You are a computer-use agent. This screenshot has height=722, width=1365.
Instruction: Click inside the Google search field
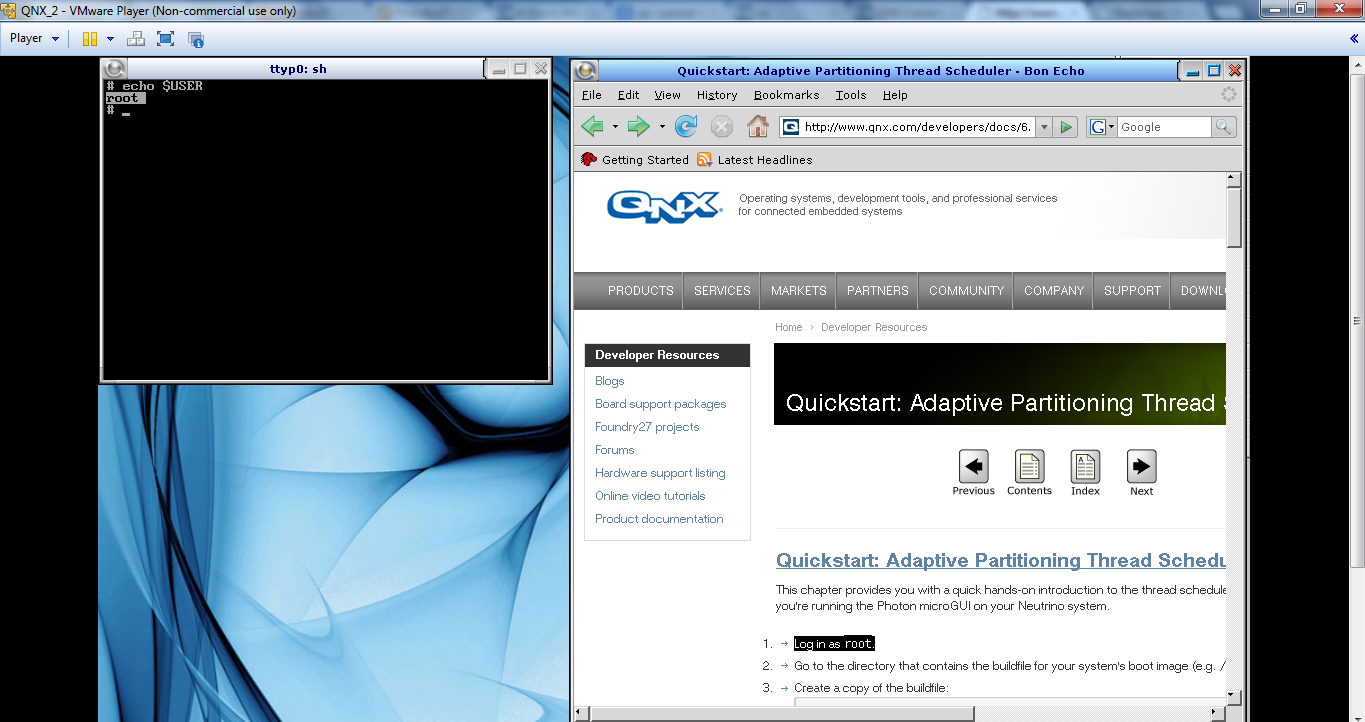[x=1163, y=127]
